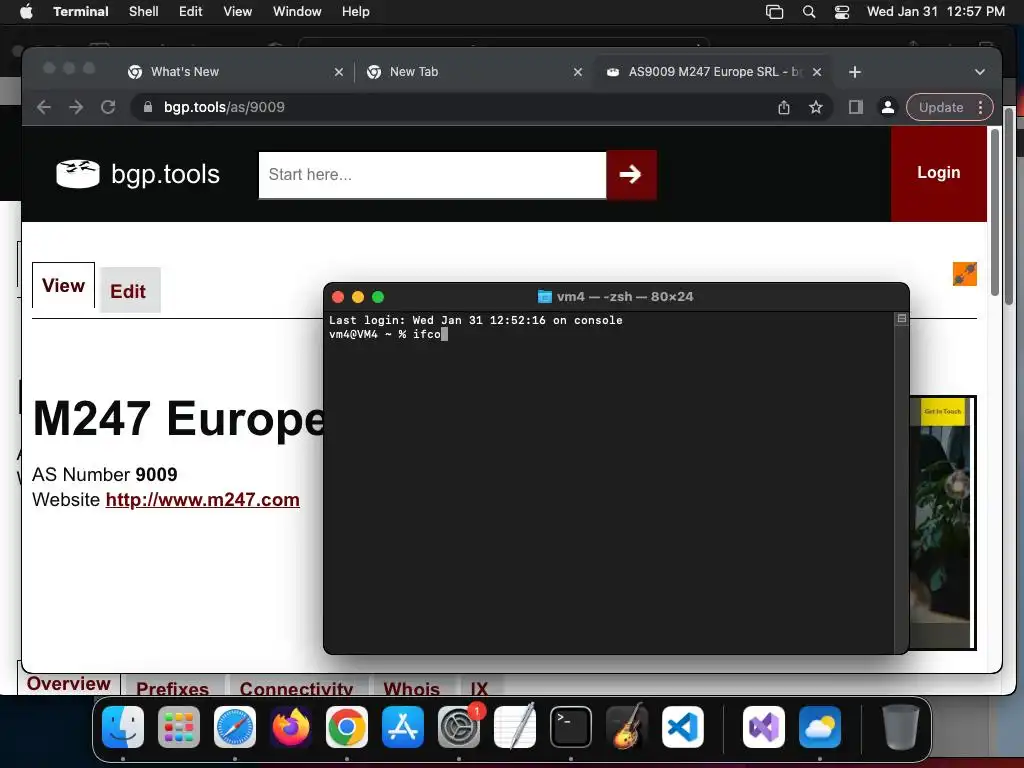This screenshot has width=1024, height=768.
Task: Open Chrome's three-dot menu
Action: point(980,107)
